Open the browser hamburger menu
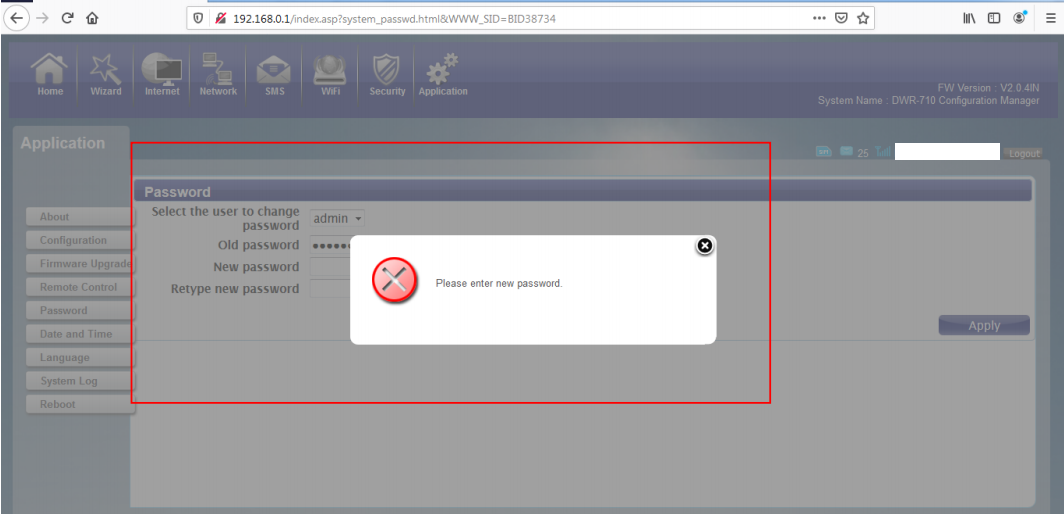Viewport: 1064px width, 514px height. 1050,18
